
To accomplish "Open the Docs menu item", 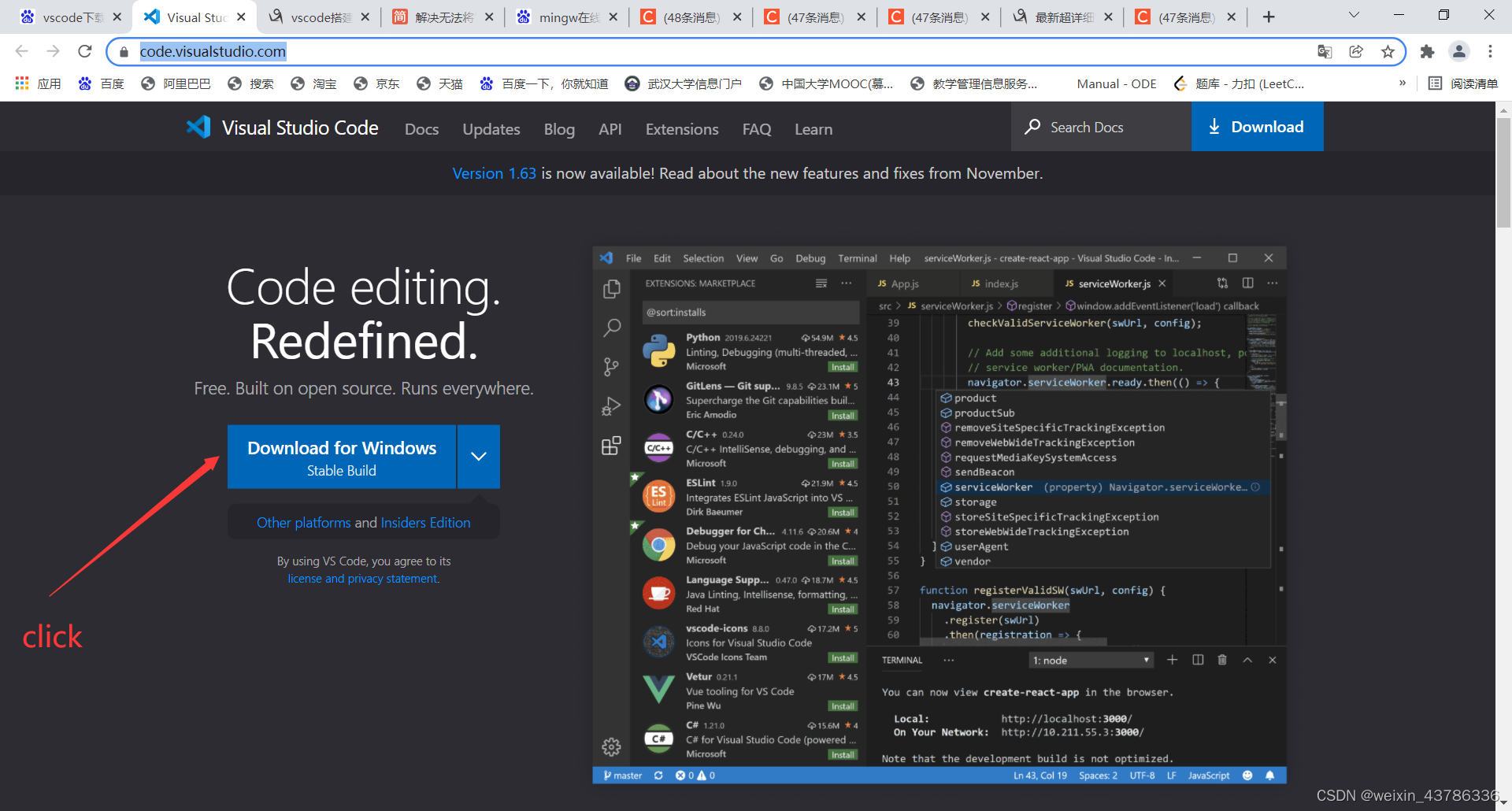I will coord(421,129).
